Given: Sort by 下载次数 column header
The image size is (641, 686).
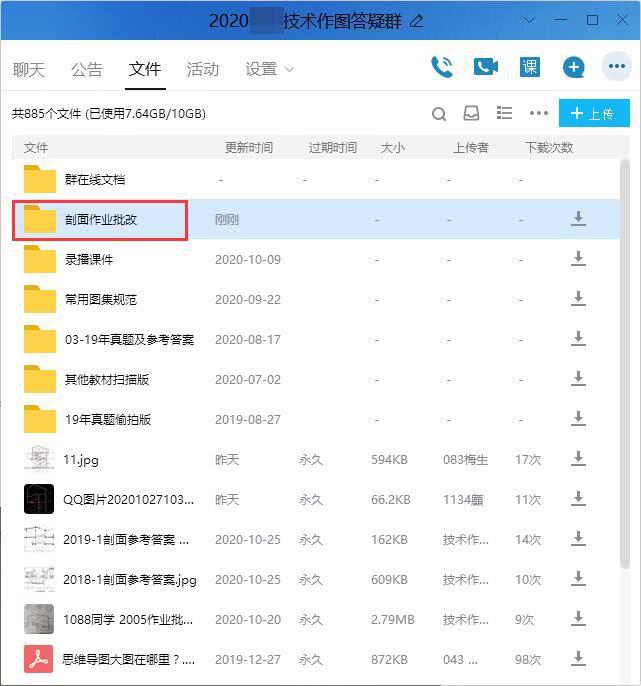Looking at the screenshot, I should click(549, 147).
